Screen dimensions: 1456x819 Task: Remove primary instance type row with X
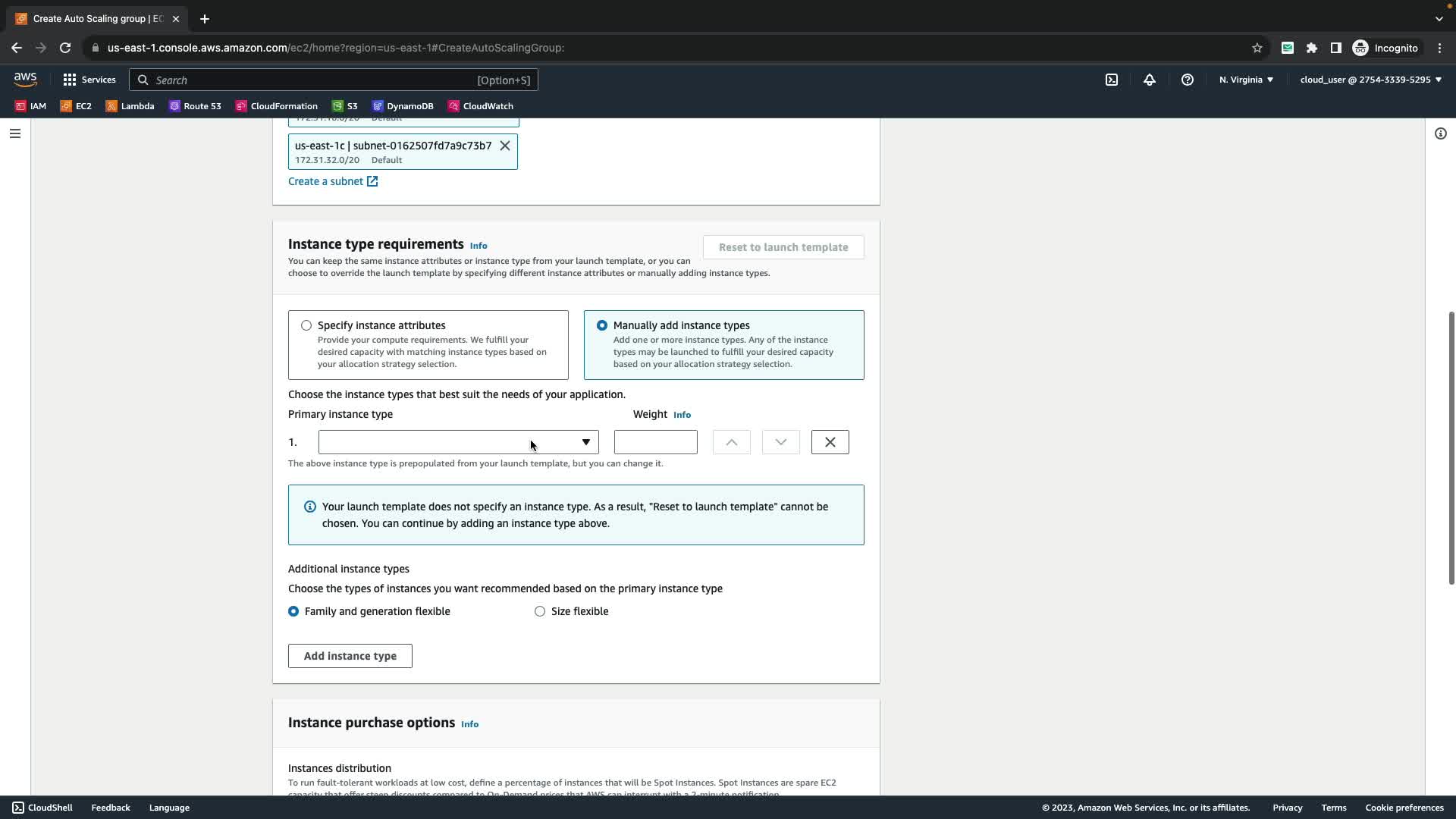click(x=830, y=442)
